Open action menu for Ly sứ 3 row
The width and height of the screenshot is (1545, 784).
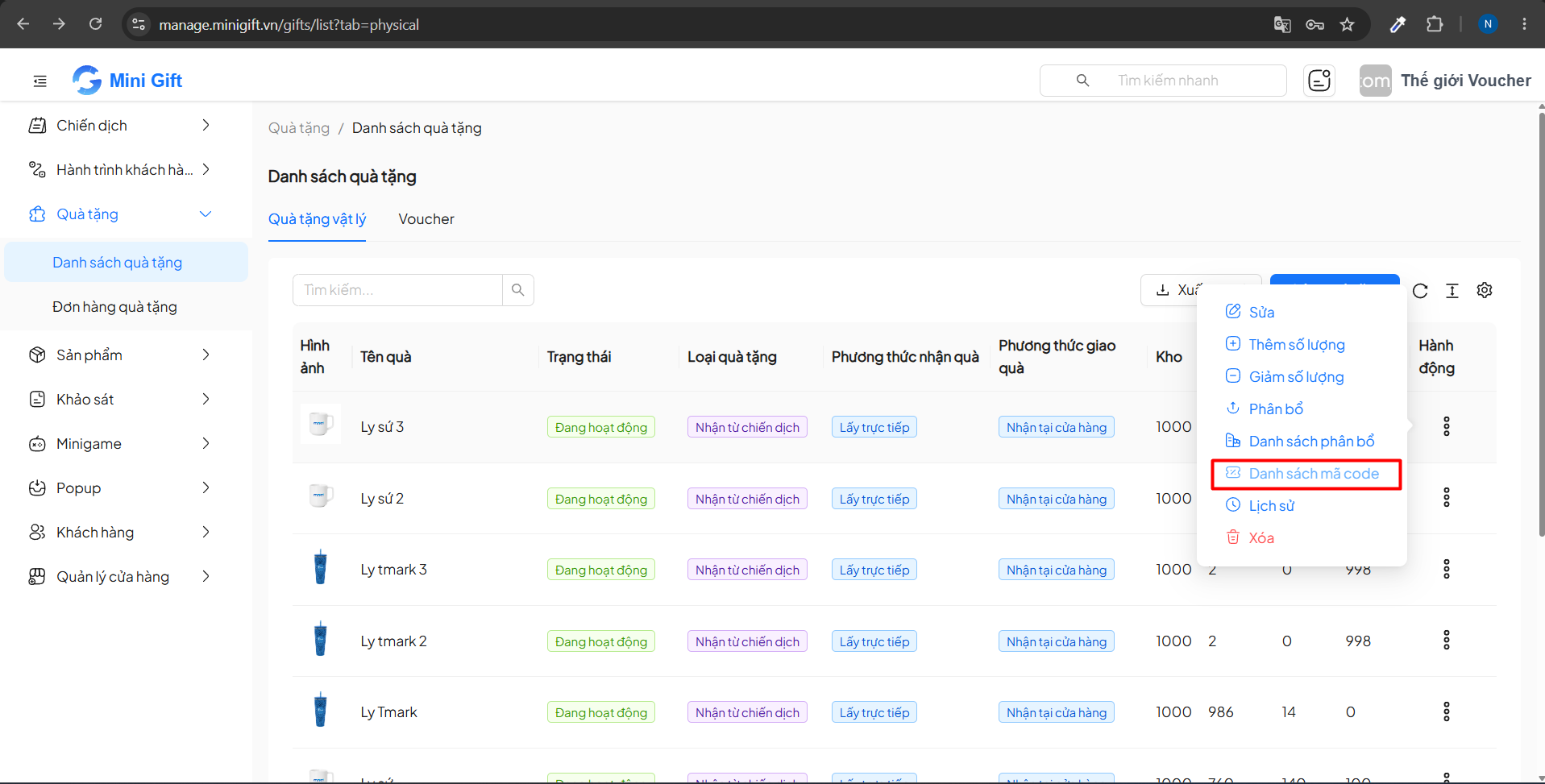point(1447,426)
